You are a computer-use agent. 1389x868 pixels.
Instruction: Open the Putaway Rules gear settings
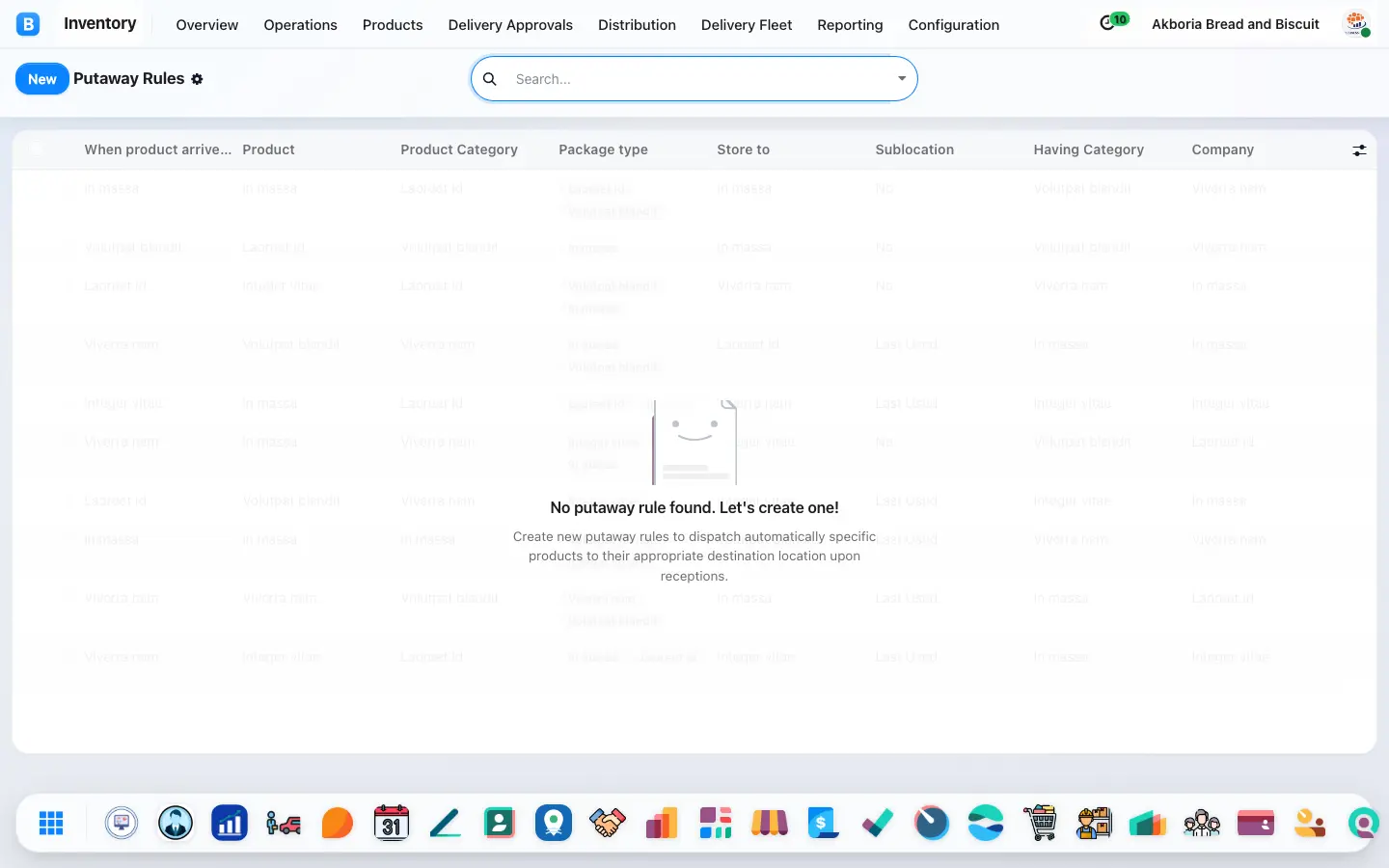click(197, 79)
